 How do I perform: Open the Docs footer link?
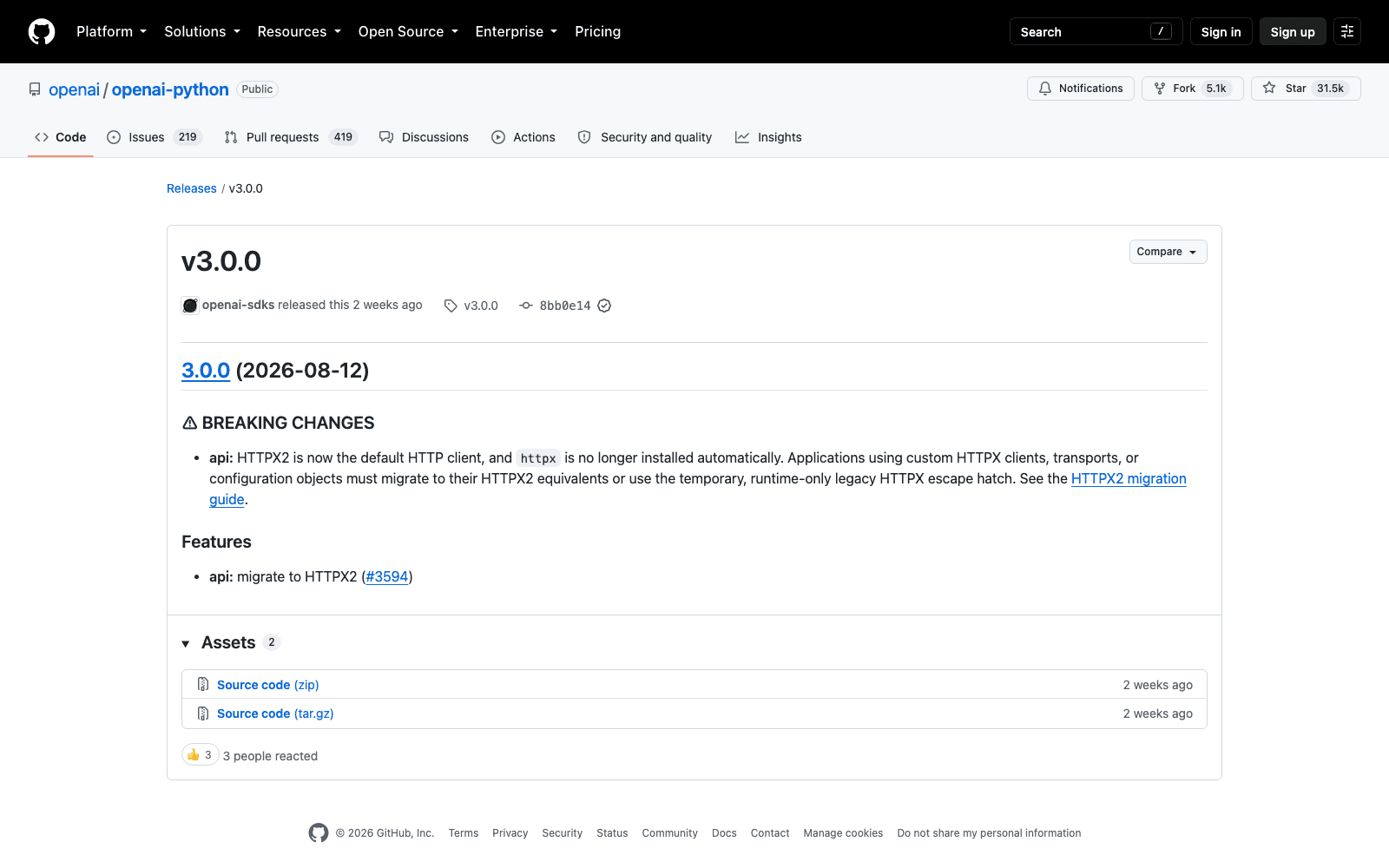(x=724, y=833)
